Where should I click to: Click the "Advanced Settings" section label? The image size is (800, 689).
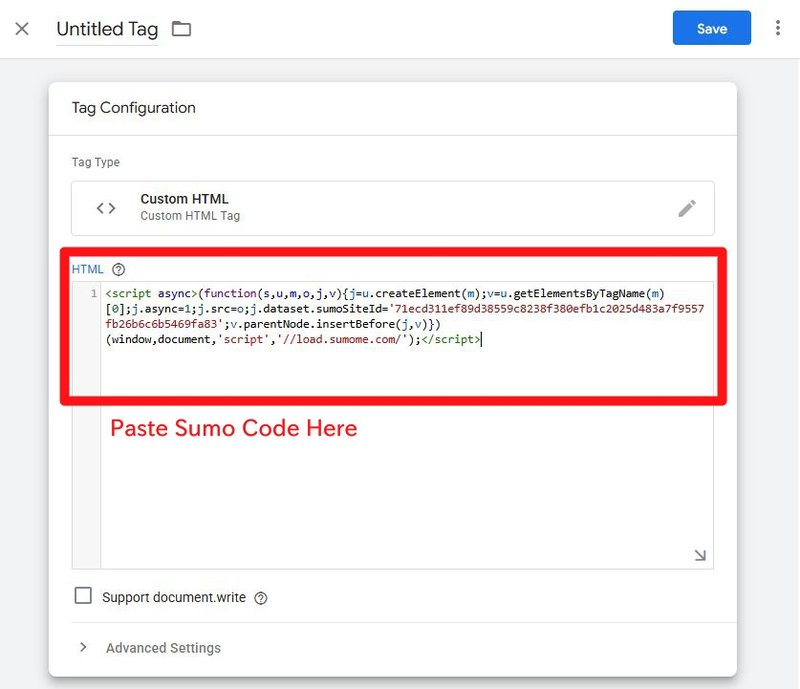coord(163,648)
